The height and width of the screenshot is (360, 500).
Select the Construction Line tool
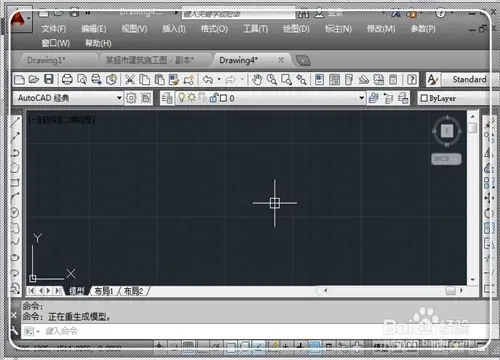coord(15,137)
